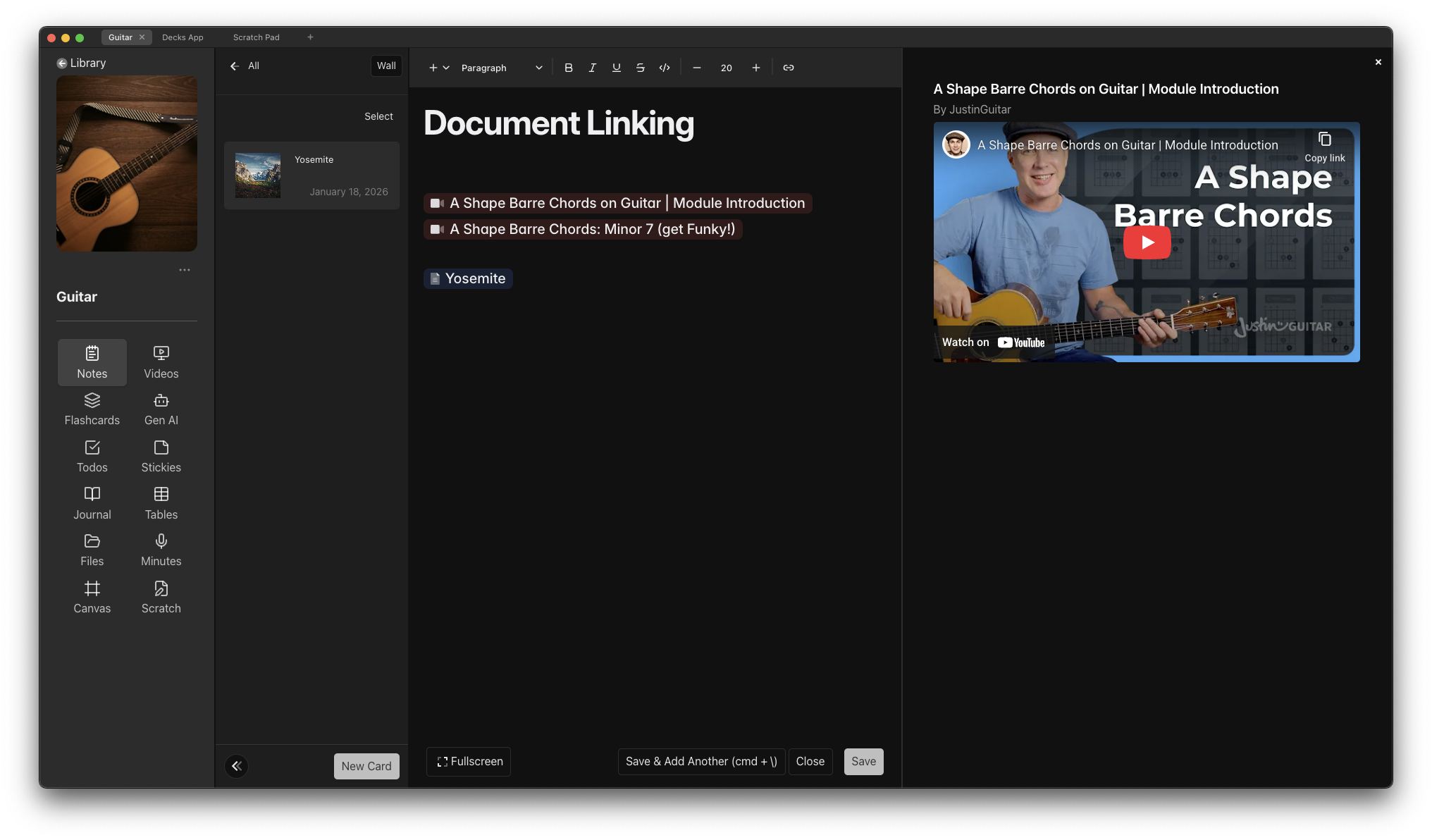Save the Document Linking note
The image size is (1432, 840).
coord(863,761)
